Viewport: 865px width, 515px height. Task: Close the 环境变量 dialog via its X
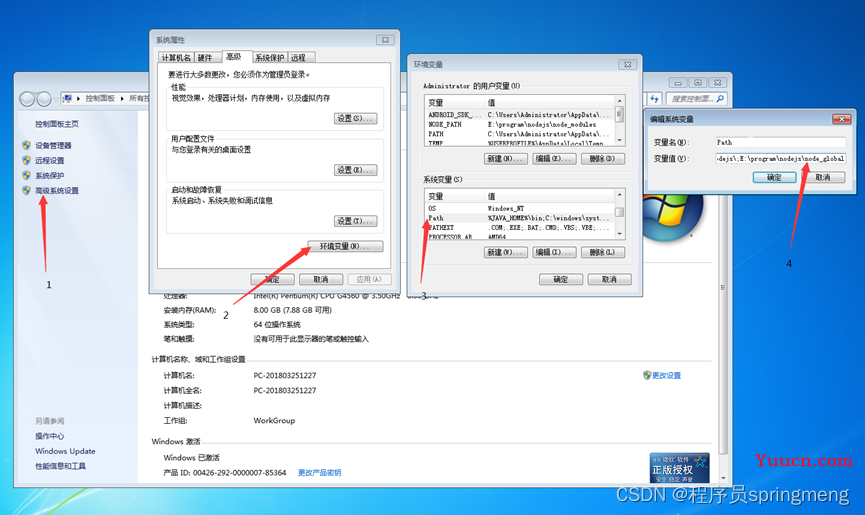click(627, 65)
